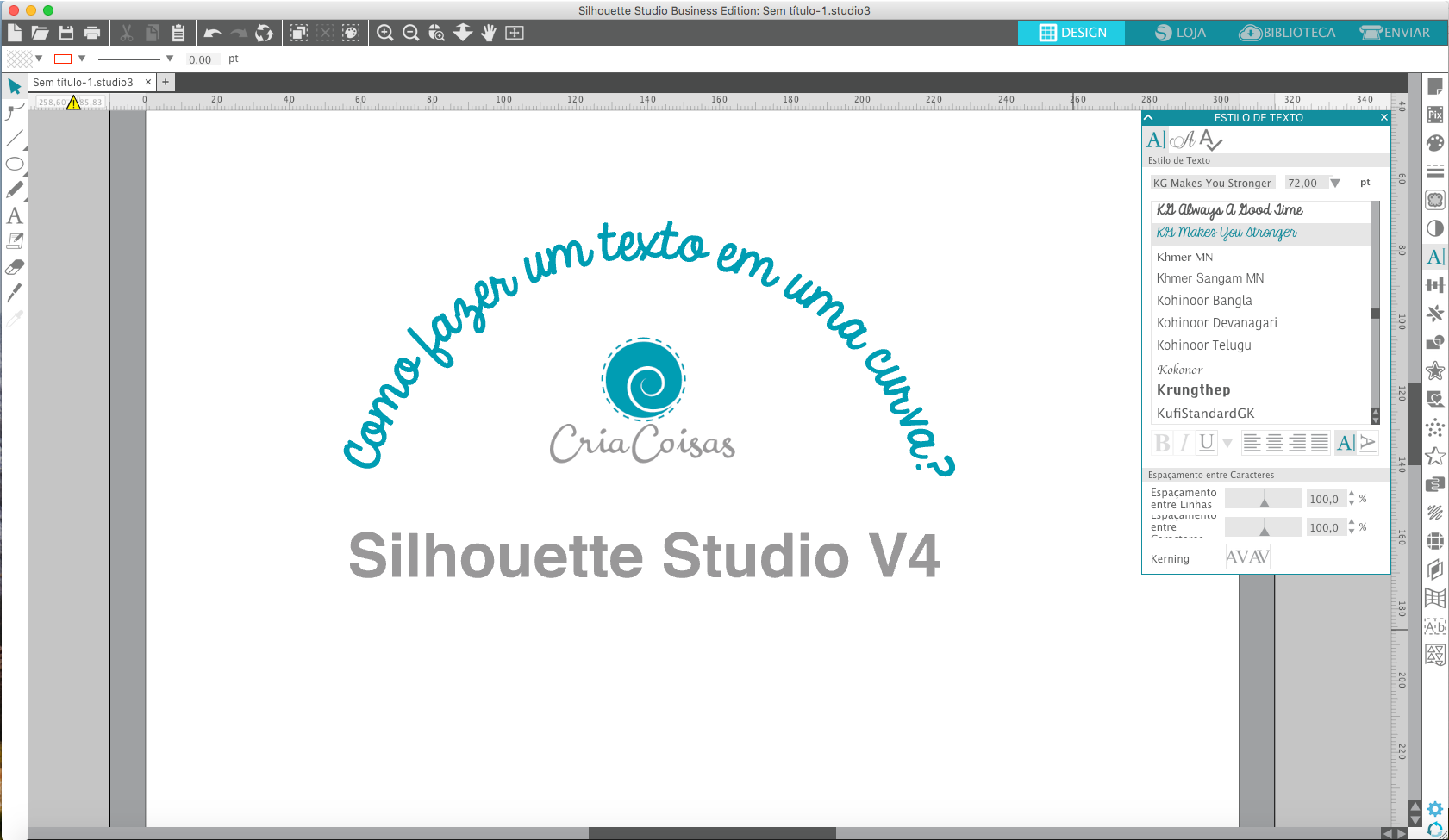Toggle italic formatting
The height and width of the screenshot is (840, 1449).
[x=1184, y=442]
